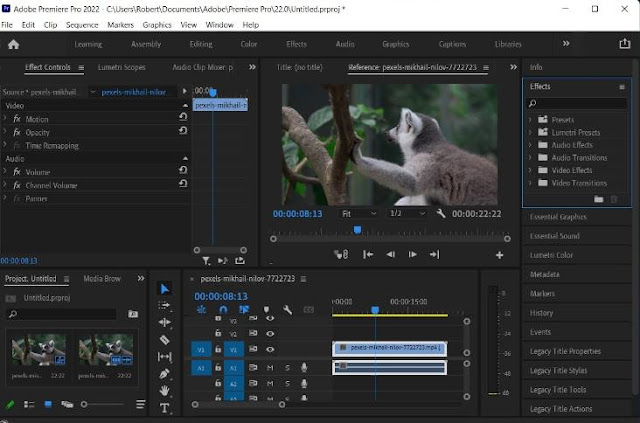
Task: Reset the Opacity effect
Action: (183, 131)
